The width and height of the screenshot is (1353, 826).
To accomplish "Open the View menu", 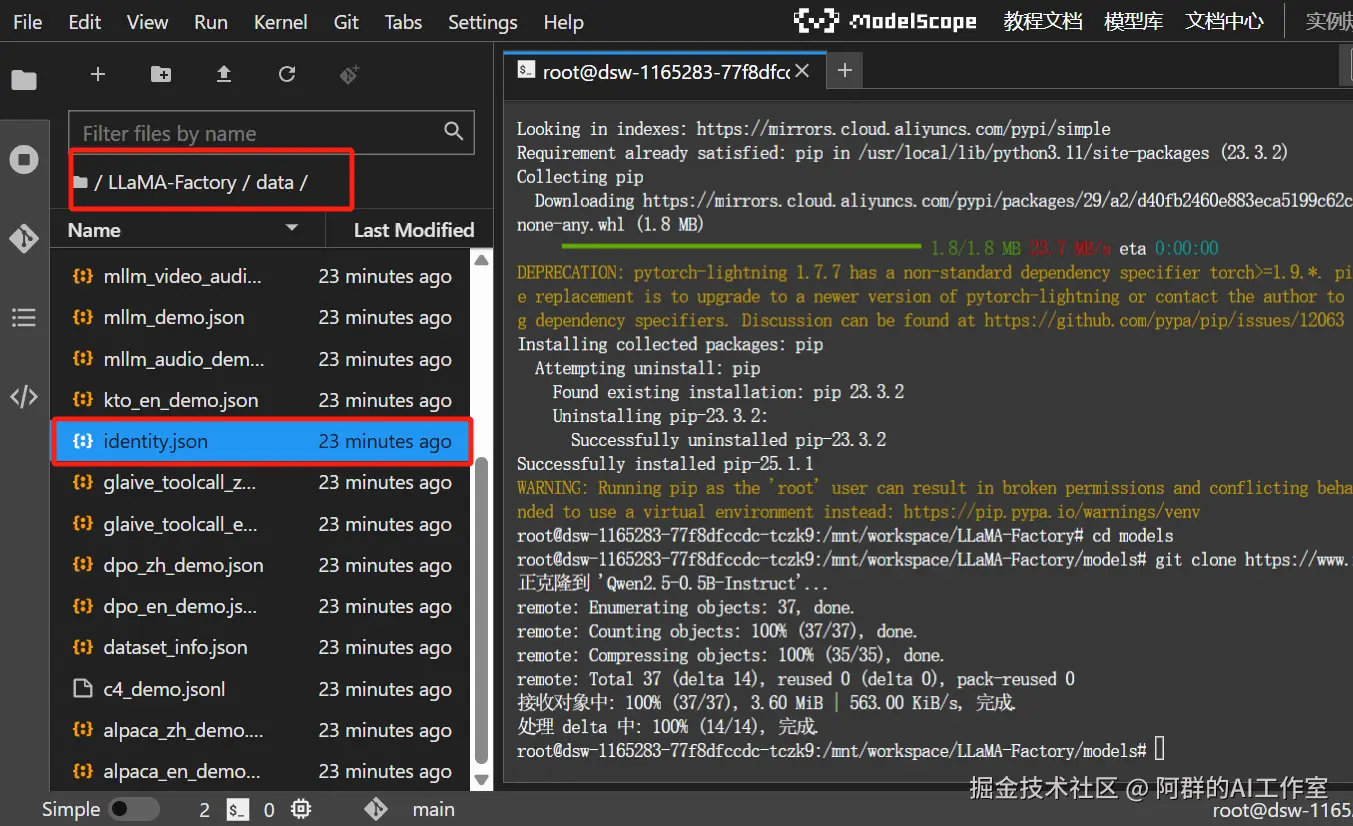I will (147, 22).
